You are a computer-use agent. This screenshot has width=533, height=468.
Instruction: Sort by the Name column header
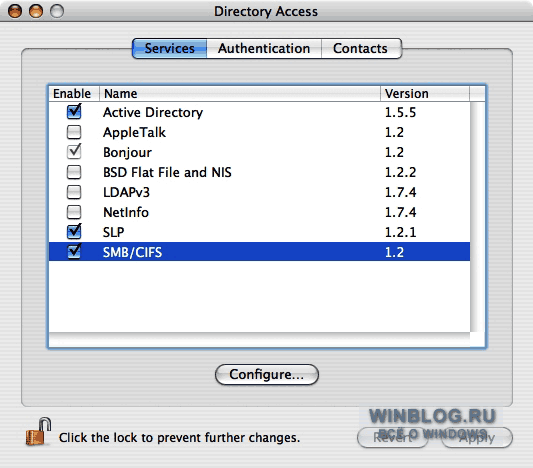click(240, 93)
